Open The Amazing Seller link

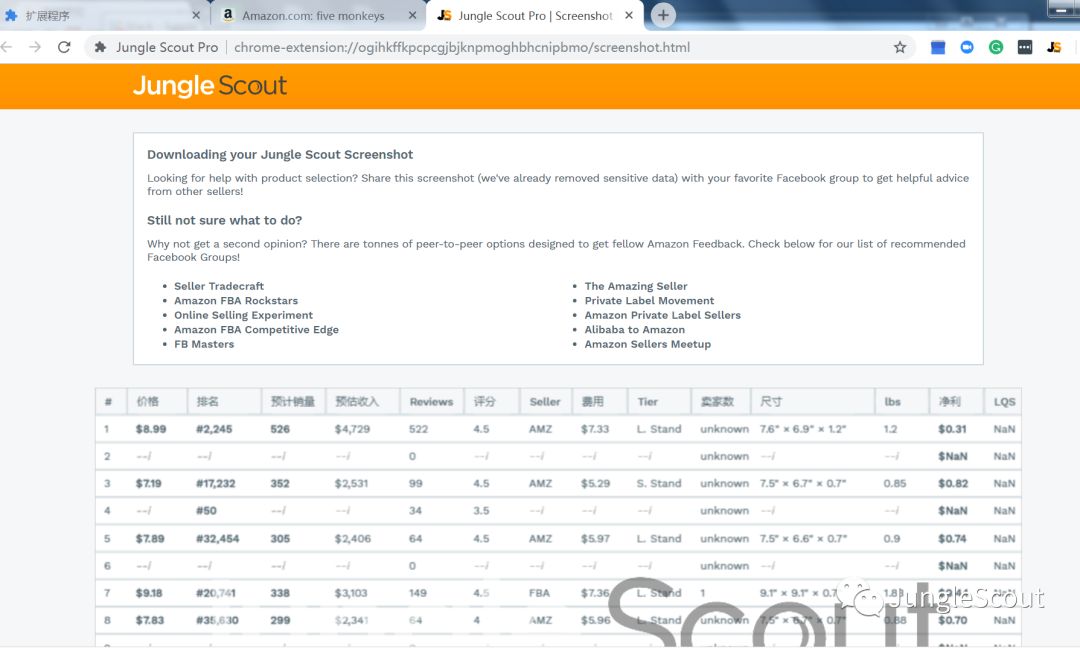pos(636,286)
